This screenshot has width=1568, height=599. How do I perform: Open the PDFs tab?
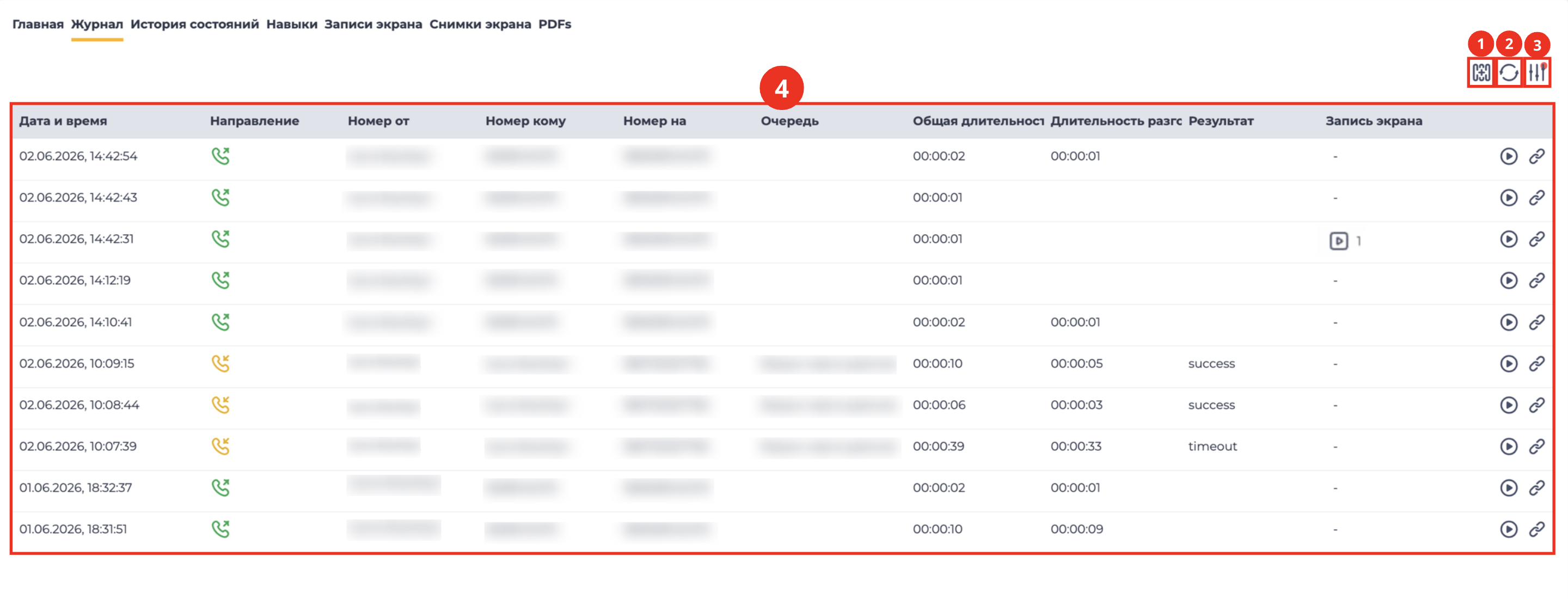coord(555,25)
